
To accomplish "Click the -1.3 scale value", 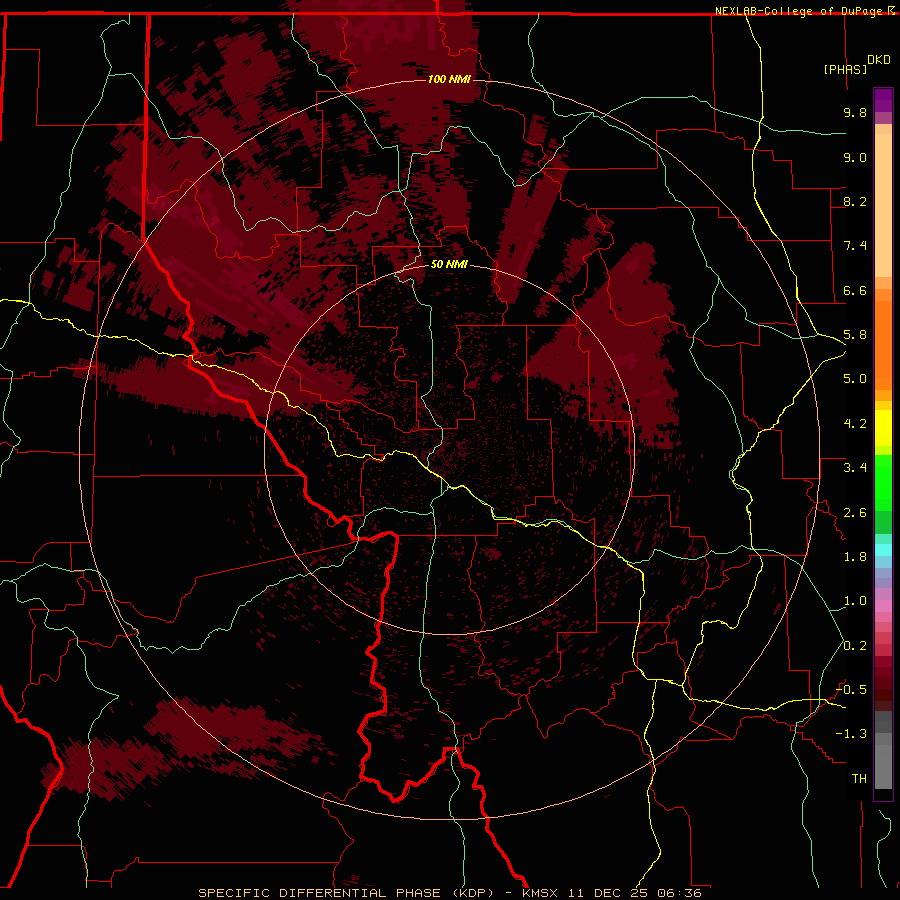I will pos(851,734).
